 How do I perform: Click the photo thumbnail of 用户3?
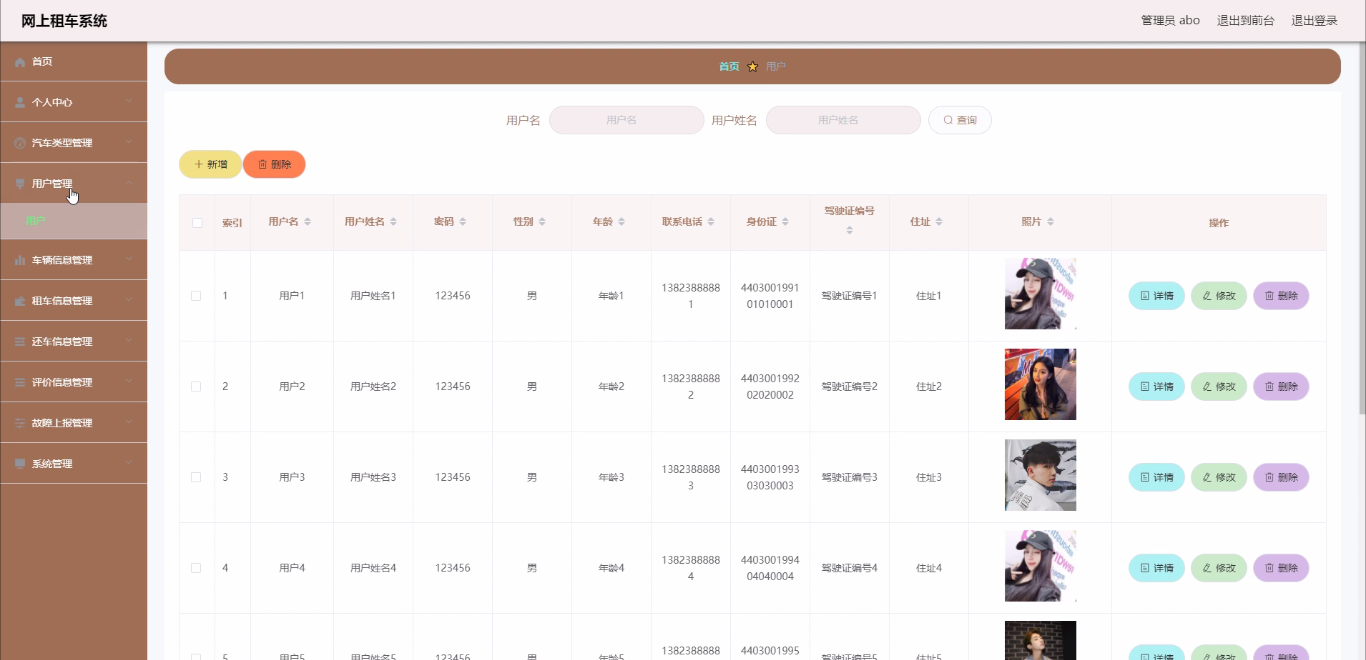point(1040,475)
